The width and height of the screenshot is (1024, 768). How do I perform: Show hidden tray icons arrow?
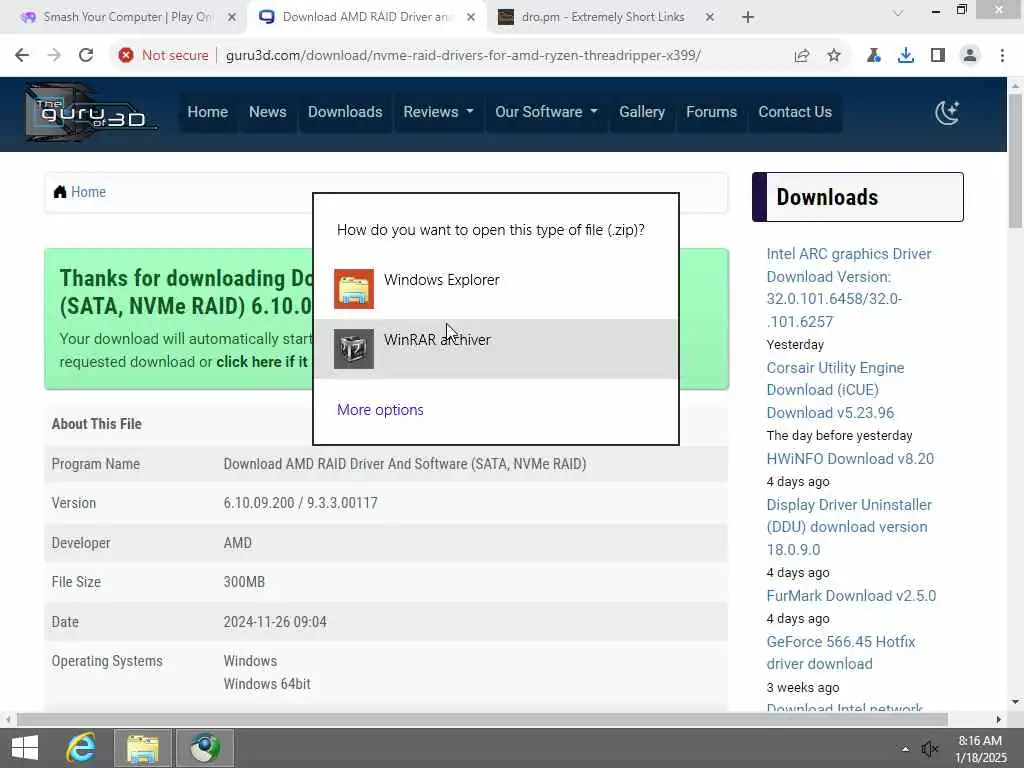[905, 749]
